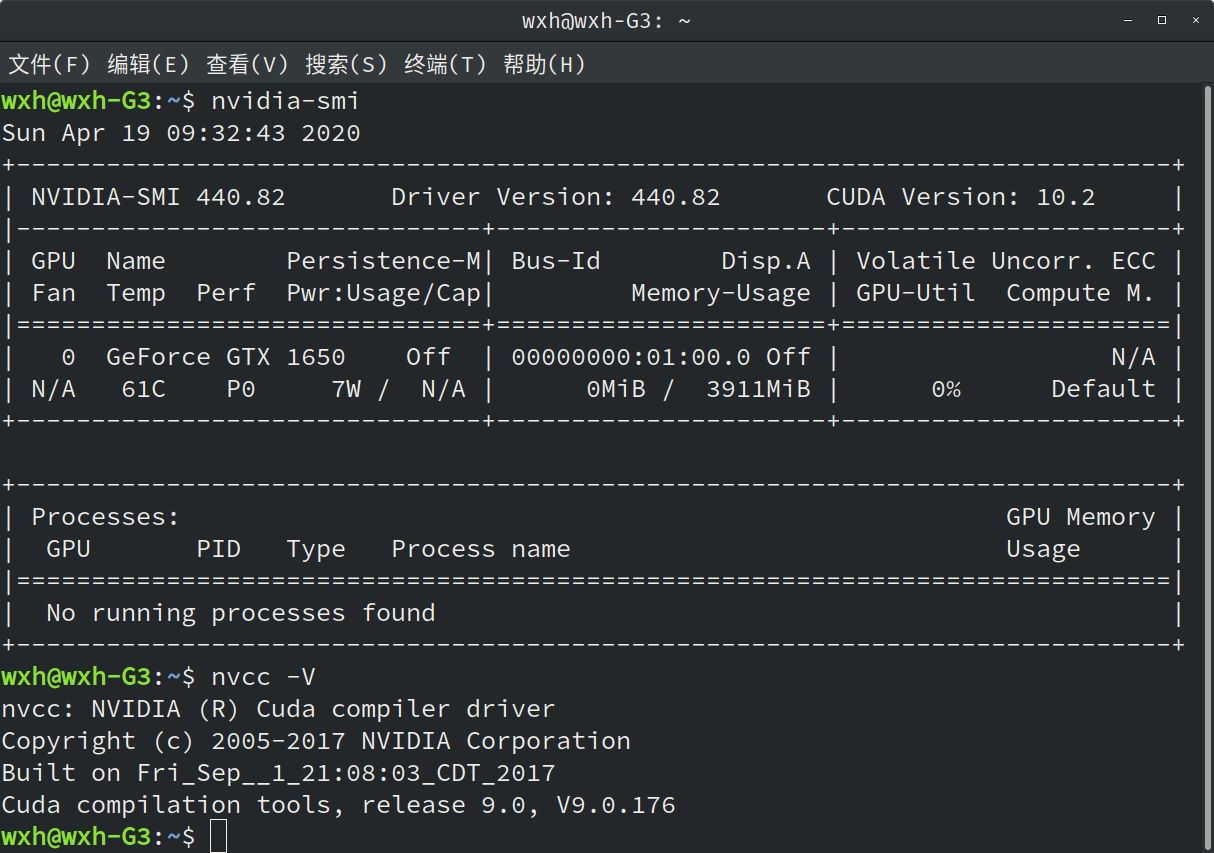Open the 编辑(E) menu

(146, 64)
